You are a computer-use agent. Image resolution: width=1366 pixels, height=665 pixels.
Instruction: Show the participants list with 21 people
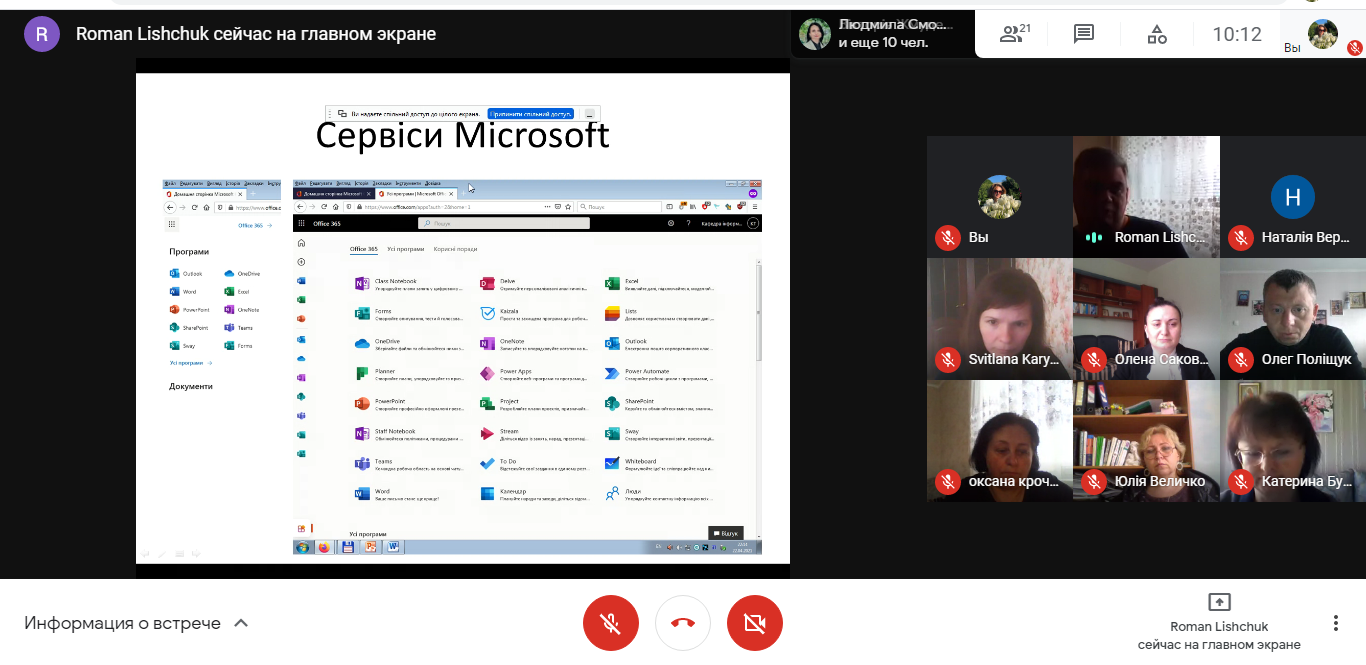coord(1014,34)
